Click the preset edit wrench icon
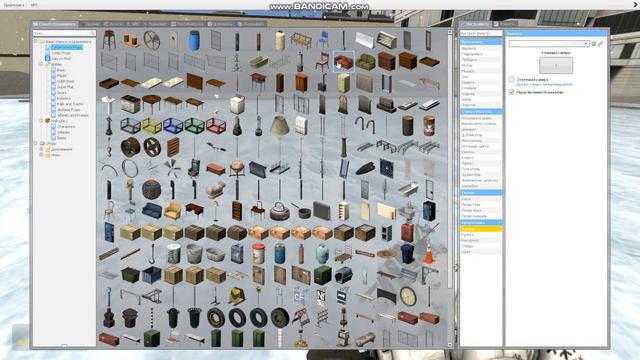 coord(600,44)
